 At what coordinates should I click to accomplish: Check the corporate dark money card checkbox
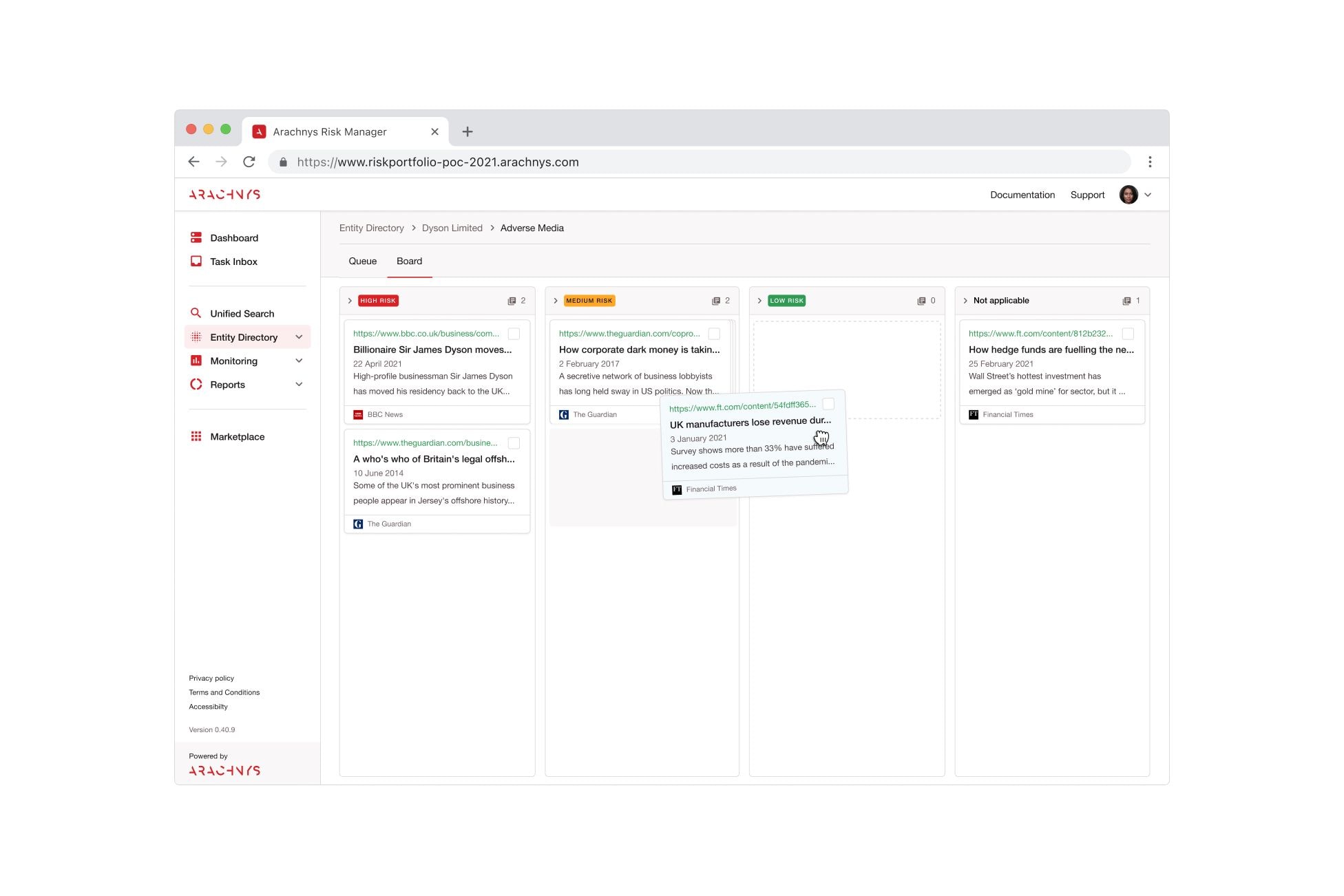tap(714, 334)
